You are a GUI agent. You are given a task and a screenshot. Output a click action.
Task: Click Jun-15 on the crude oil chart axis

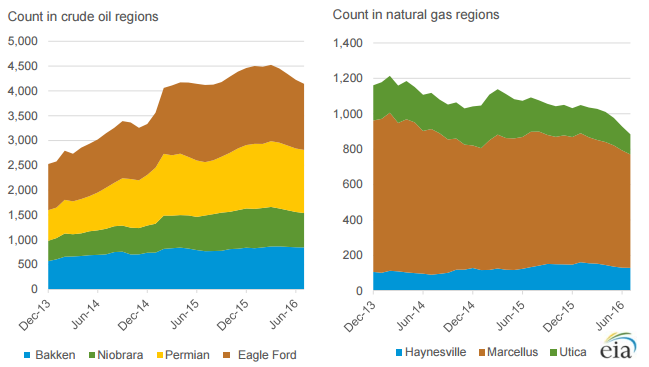(185, 314)
